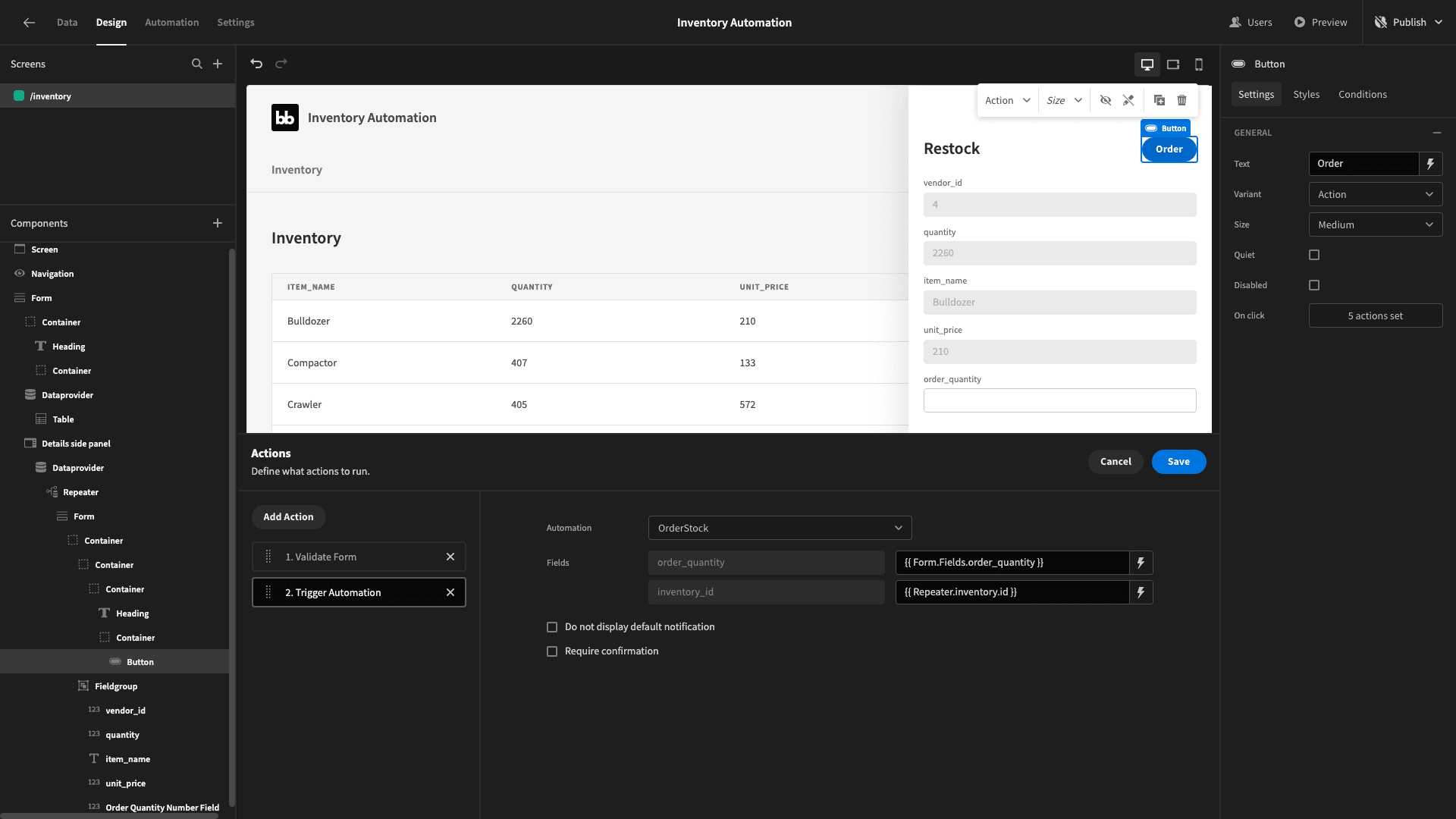Cancel the actions editor
This screenshot has height=819, width=1456.
1116,462
